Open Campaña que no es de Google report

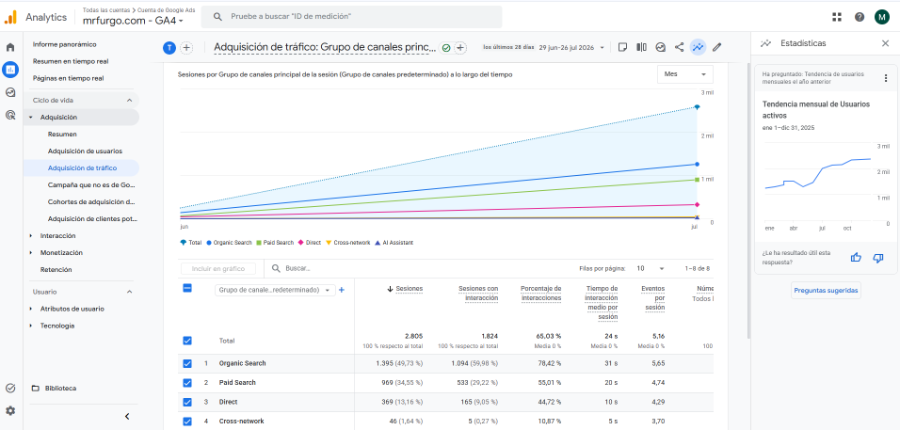(92, 185)
